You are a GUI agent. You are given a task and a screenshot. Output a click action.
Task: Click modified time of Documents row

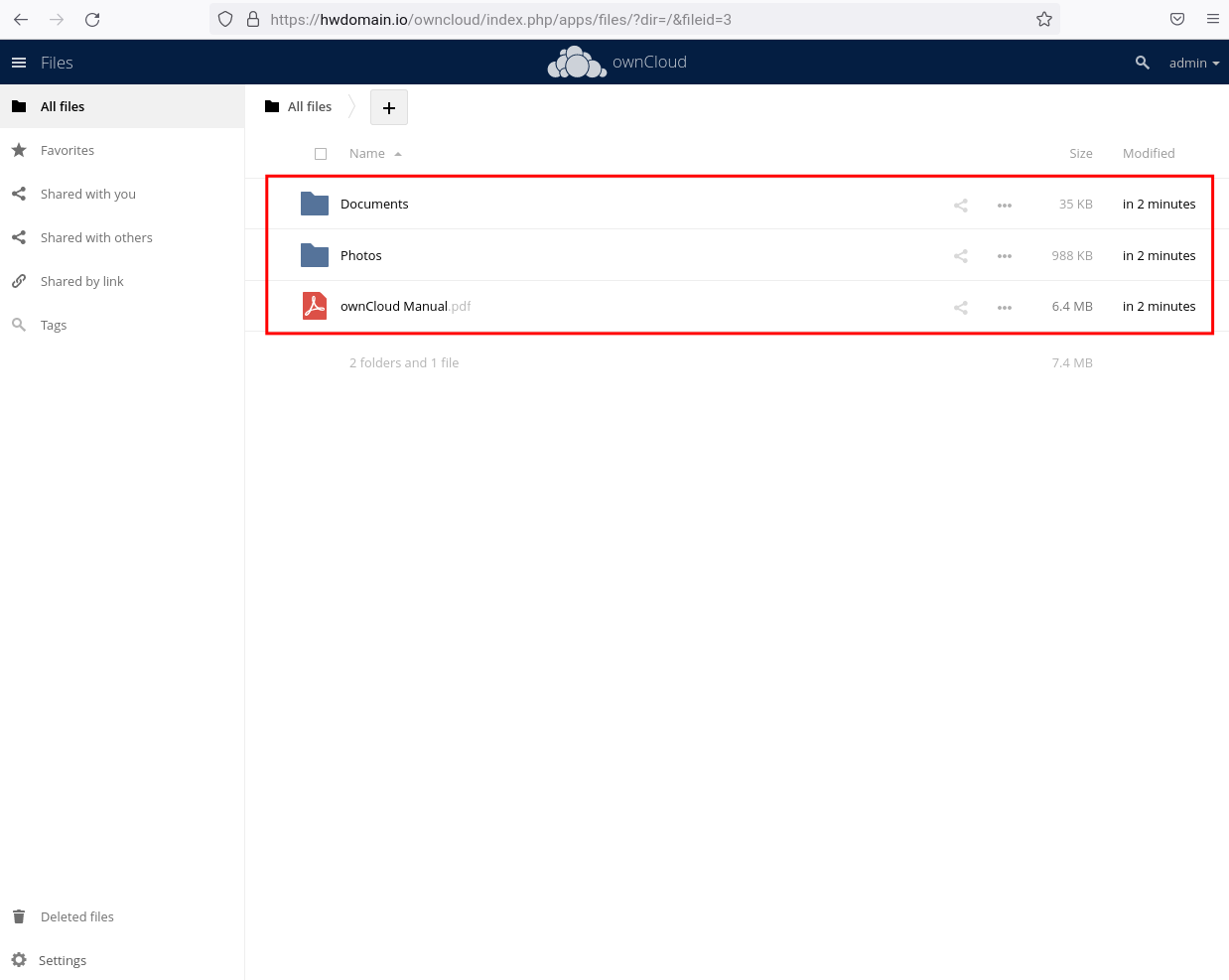1159,204
